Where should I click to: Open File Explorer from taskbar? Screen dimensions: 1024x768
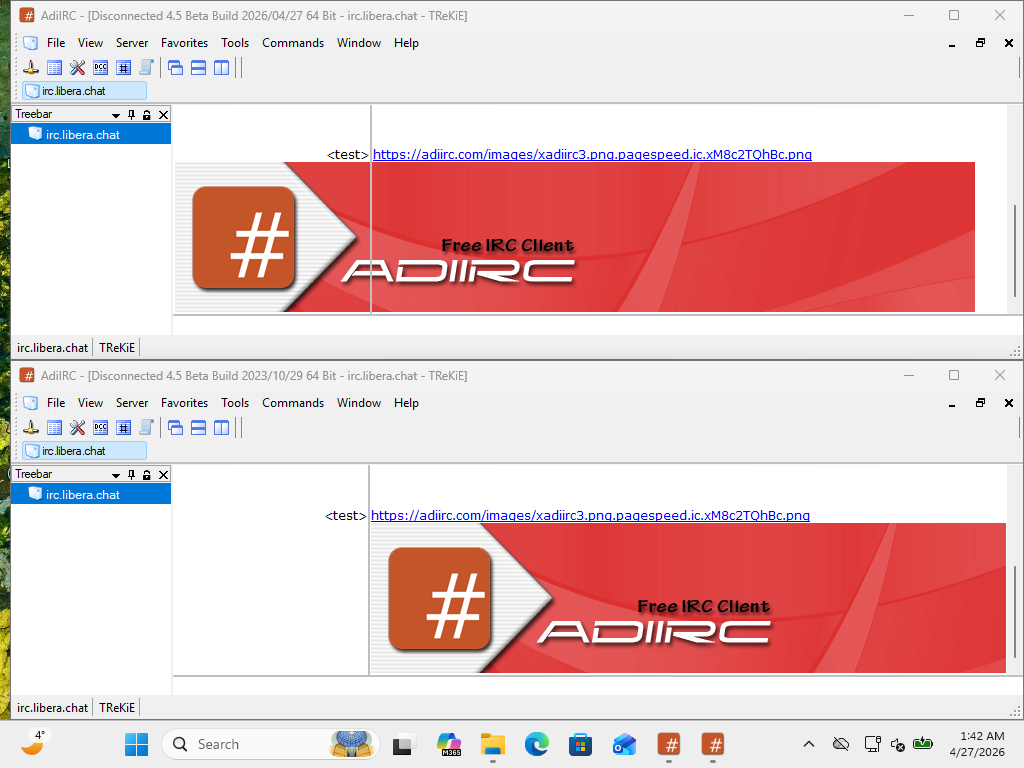(492, 744)
